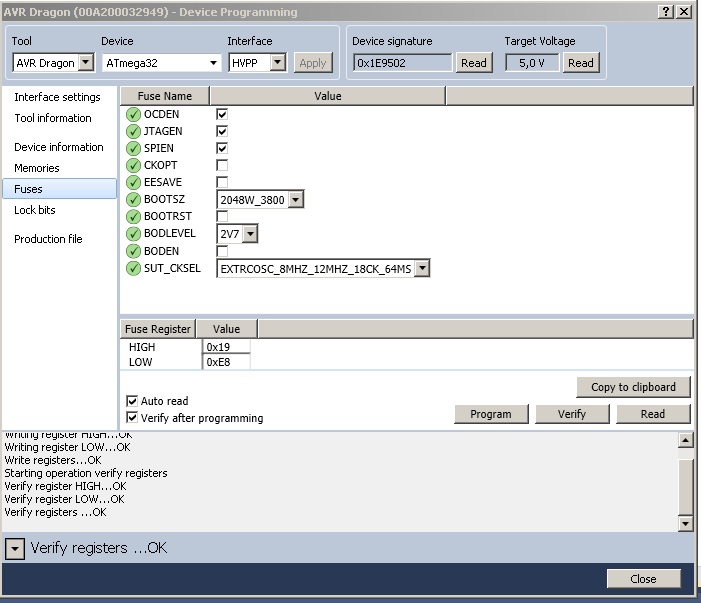Enable the BOOTRST fuse checkbox
The image size is (701, 603).
[x=222, y=216]
